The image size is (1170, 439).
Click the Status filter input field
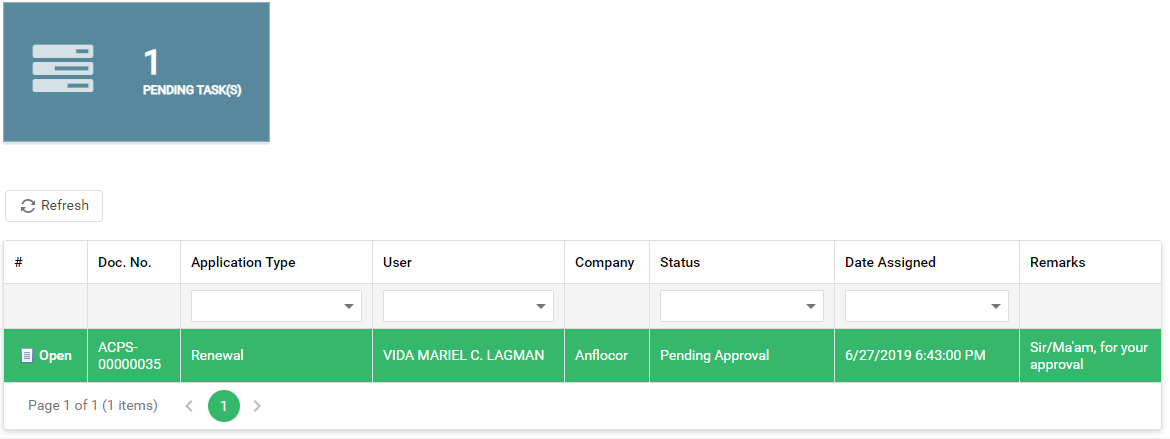pos(730,306)
